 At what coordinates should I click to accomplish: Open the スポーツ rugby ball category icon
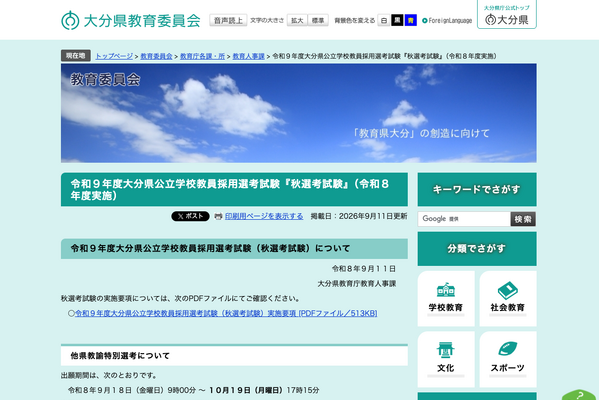click(508, 359)
